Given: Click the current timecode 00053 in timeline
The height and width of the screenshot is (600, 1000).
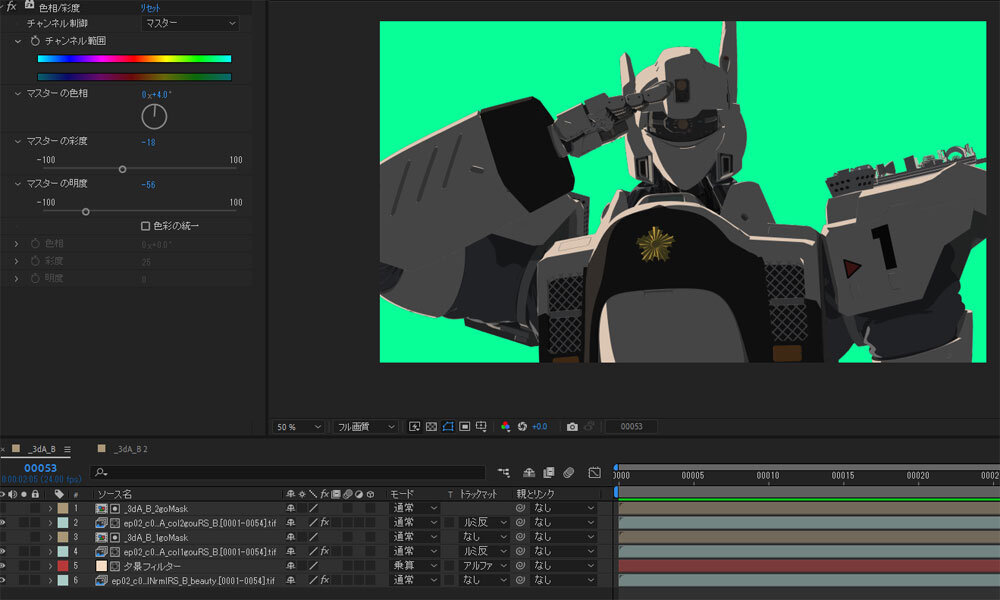Looking at the screenshot, I should pos(40,468).
